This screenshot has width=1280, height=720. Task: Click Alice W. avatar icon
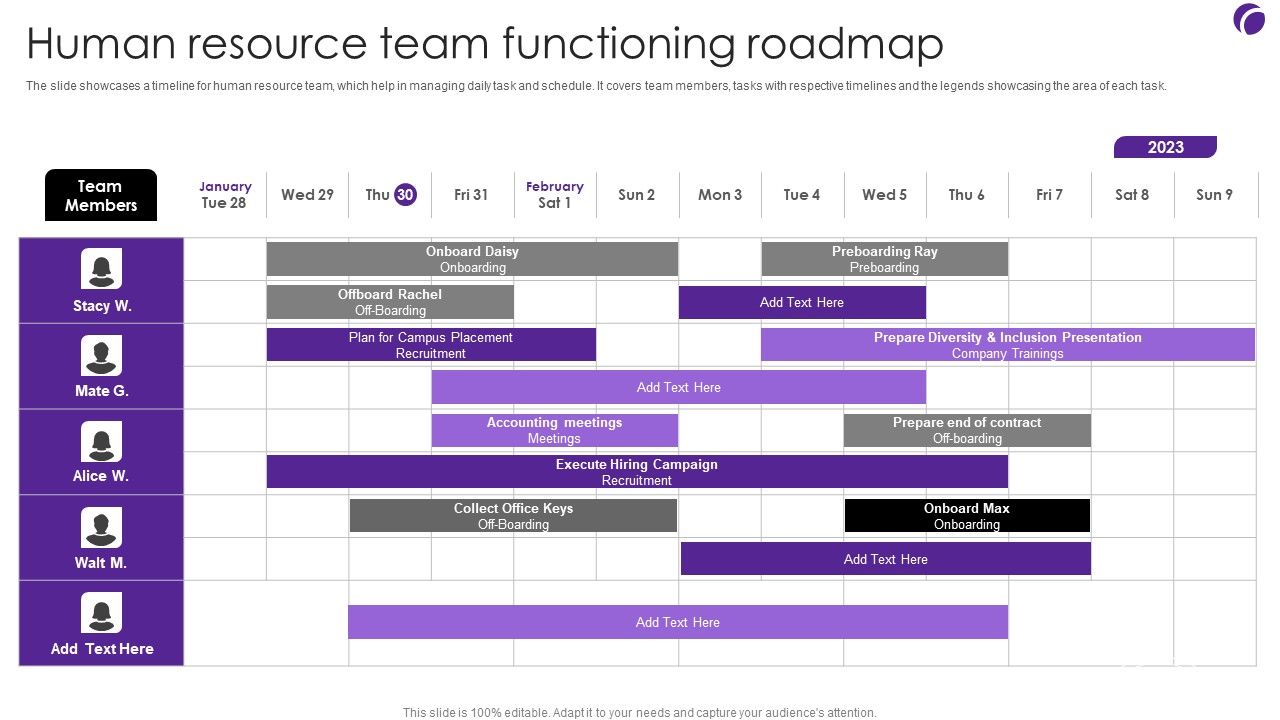pyautogui.click(x=101, y=442)
